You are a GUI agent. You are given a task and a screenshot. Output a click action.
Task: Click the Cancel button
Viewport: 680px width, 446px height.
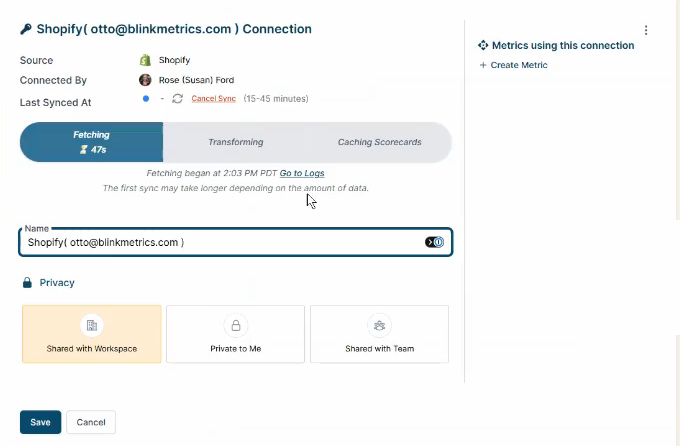91,422
